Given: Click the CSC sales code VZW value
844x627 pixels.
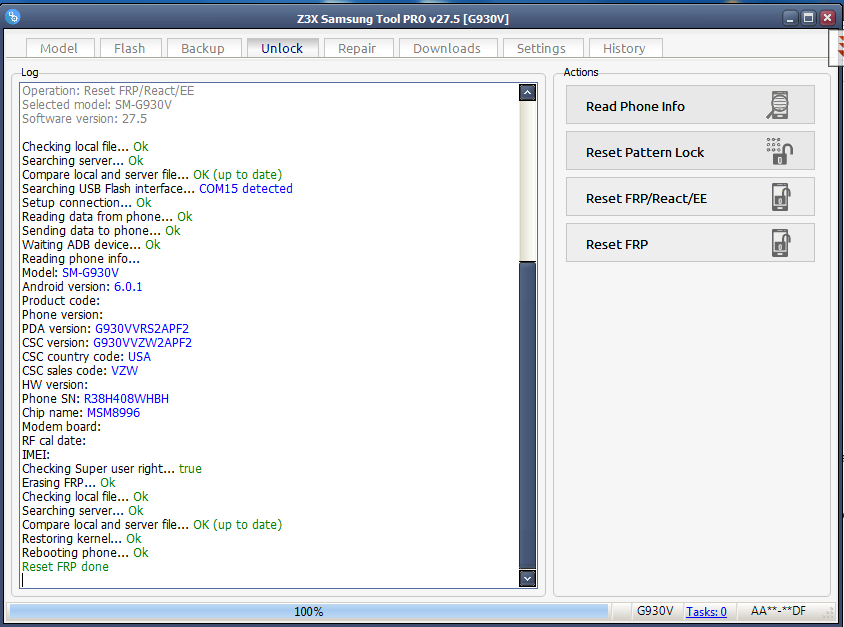Looking at the screenshot, I should [124, 371].
